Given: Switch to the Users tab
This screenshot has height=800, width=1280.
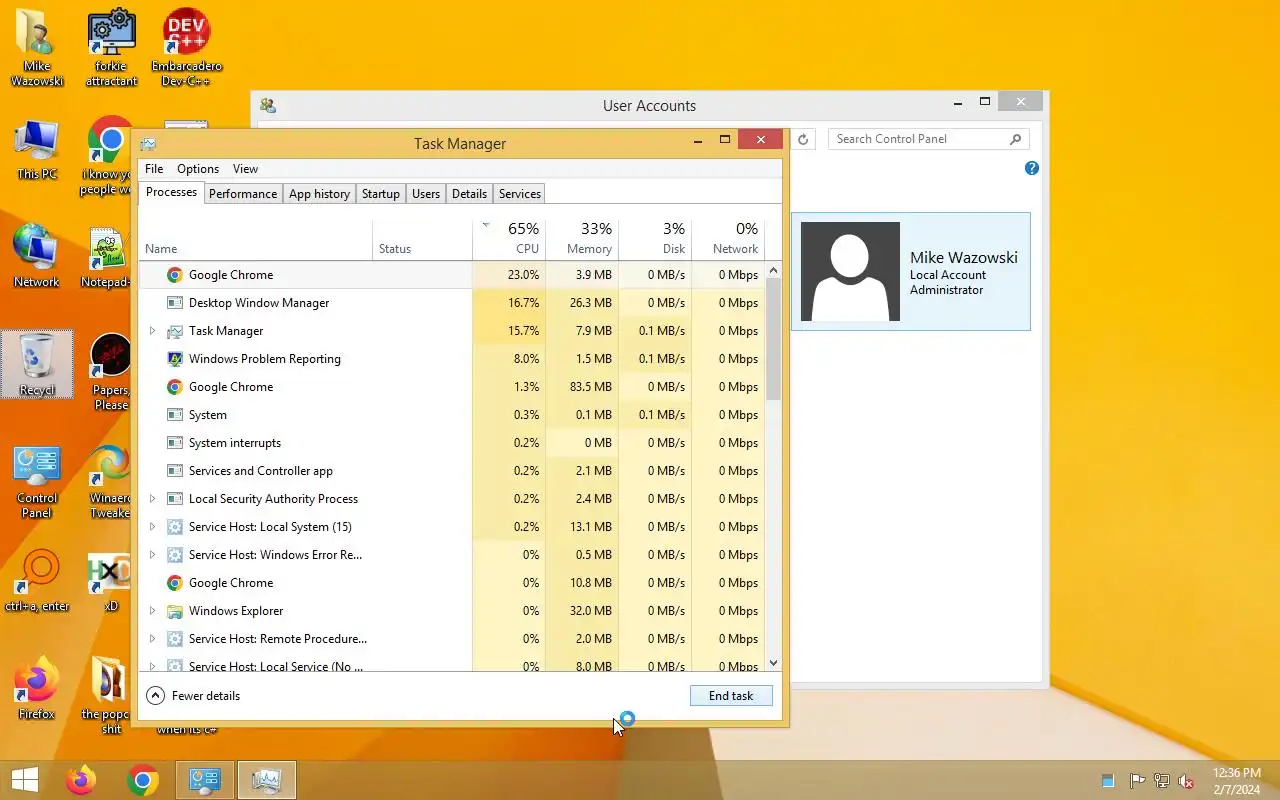Looking at the screenshot, I should click(x=426, y=194).
